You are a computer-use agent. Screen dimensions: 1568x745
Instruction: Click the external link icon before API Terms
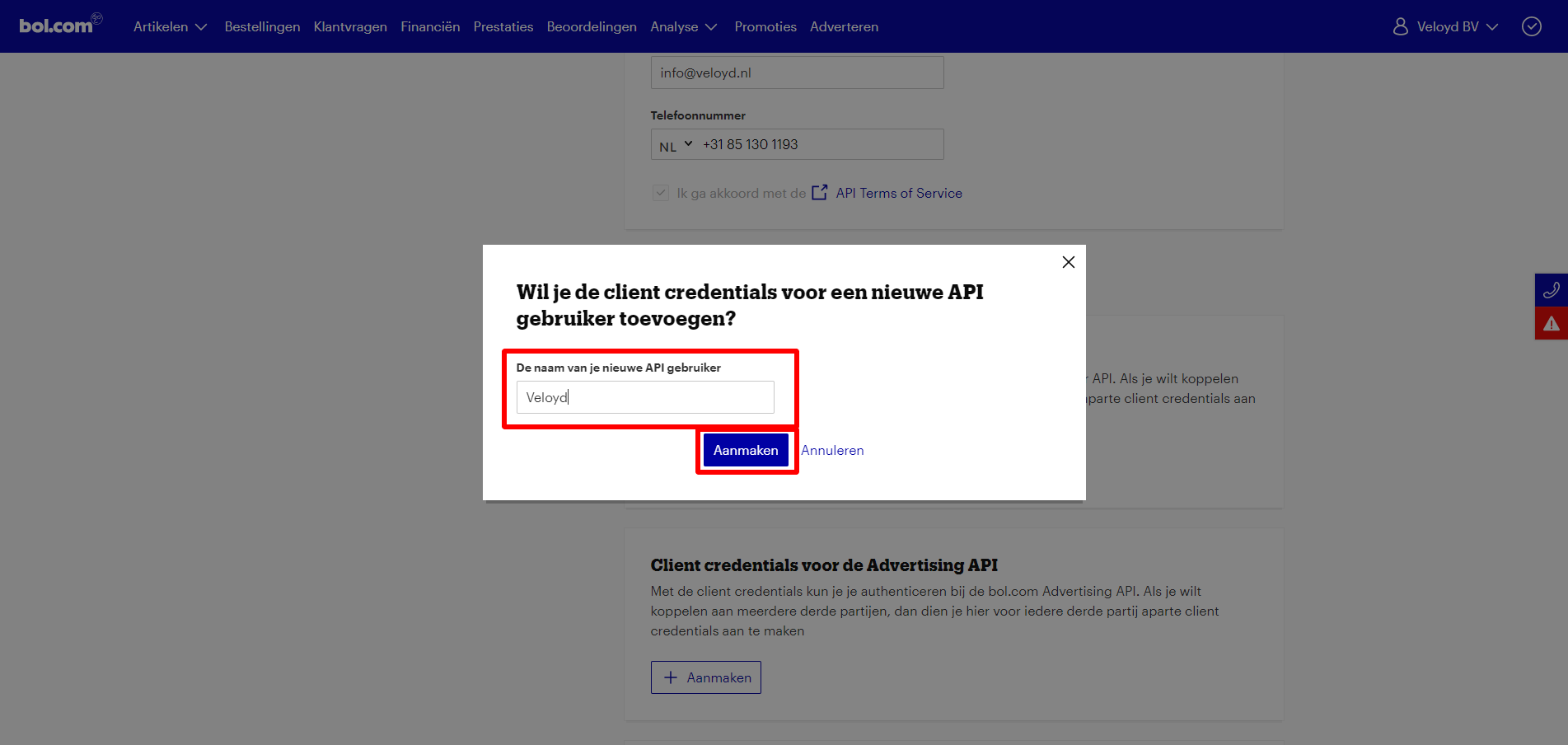[x=820, y=192]
